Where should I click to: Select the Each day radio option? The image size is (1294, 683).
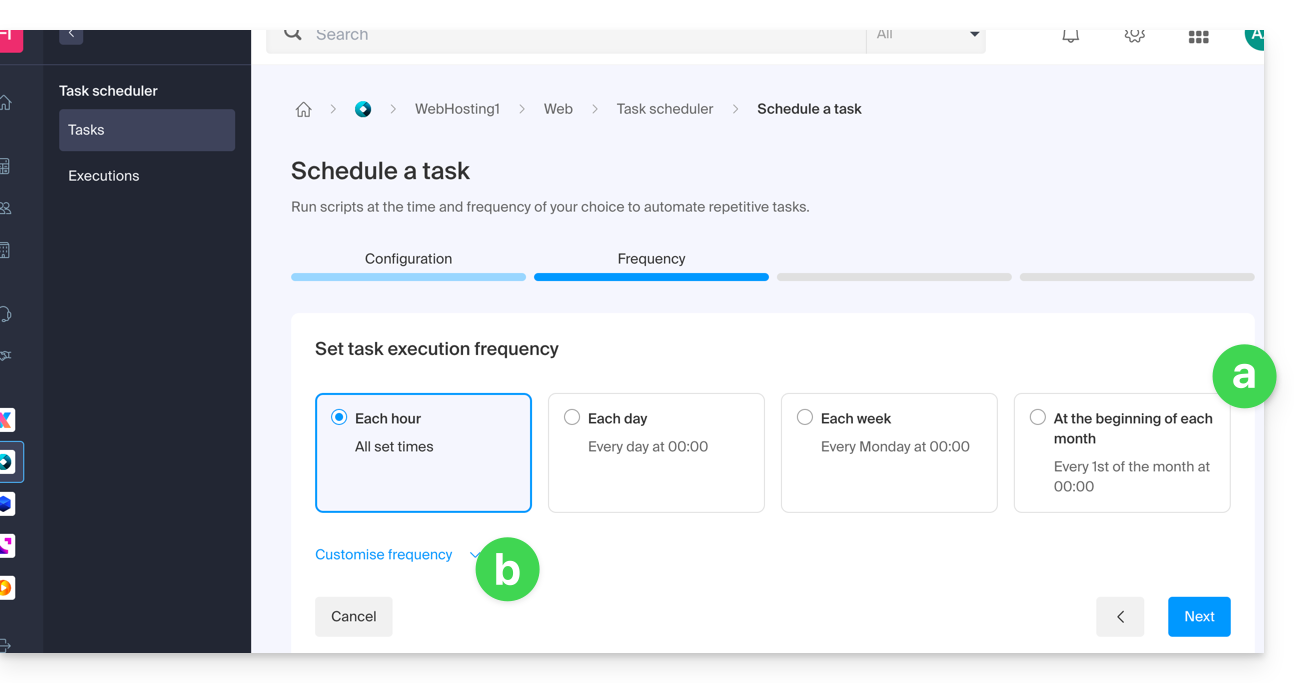pyautogui.click(x=572, y=418)
